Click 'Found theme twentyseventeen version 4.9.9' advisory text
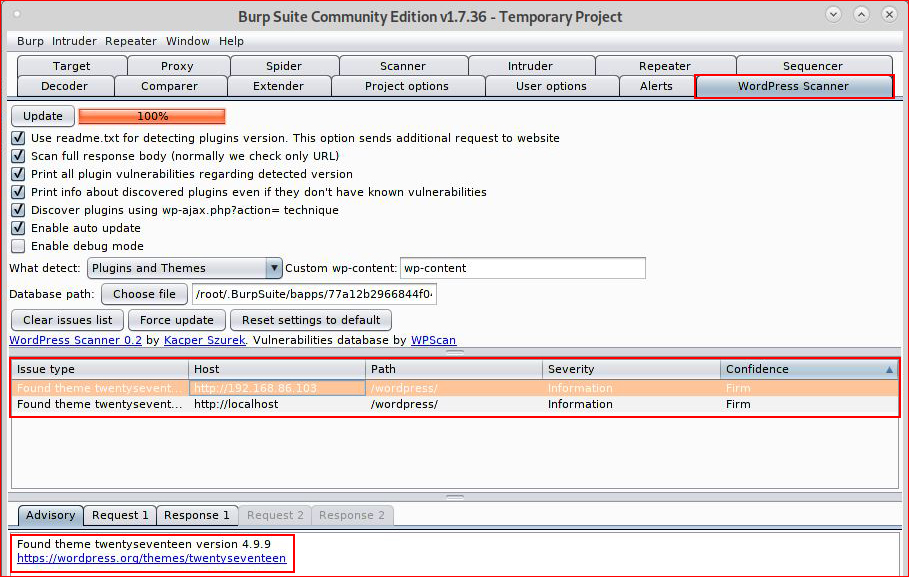The width and height of the screenshot is (909, 577). 144,544
